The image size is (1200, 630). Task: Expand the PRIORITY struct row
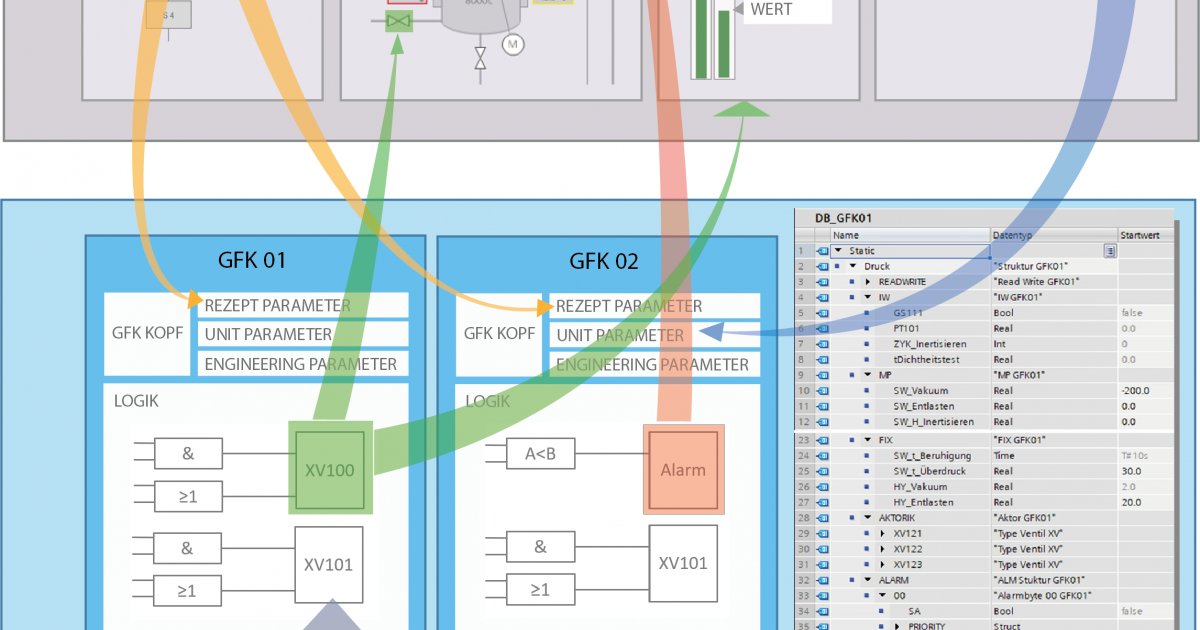point(897,626)
